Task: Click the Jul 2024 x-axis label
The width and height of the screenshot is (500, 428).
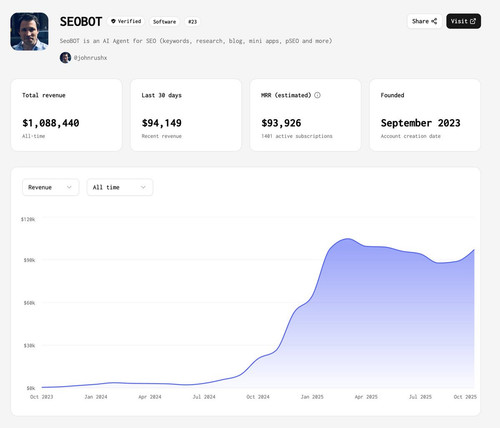Action: click(204, 397)
